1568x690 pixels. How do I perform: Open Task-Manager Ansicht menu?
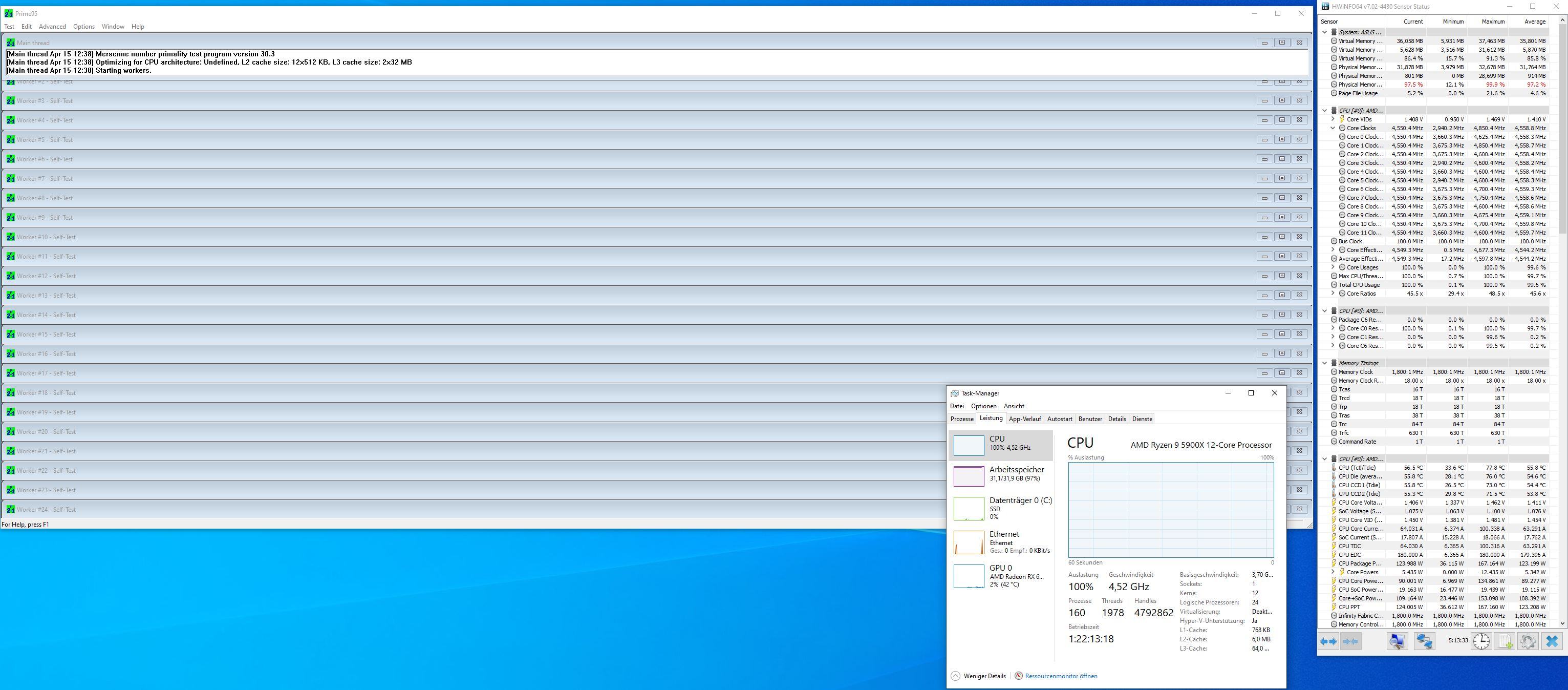1014,406
